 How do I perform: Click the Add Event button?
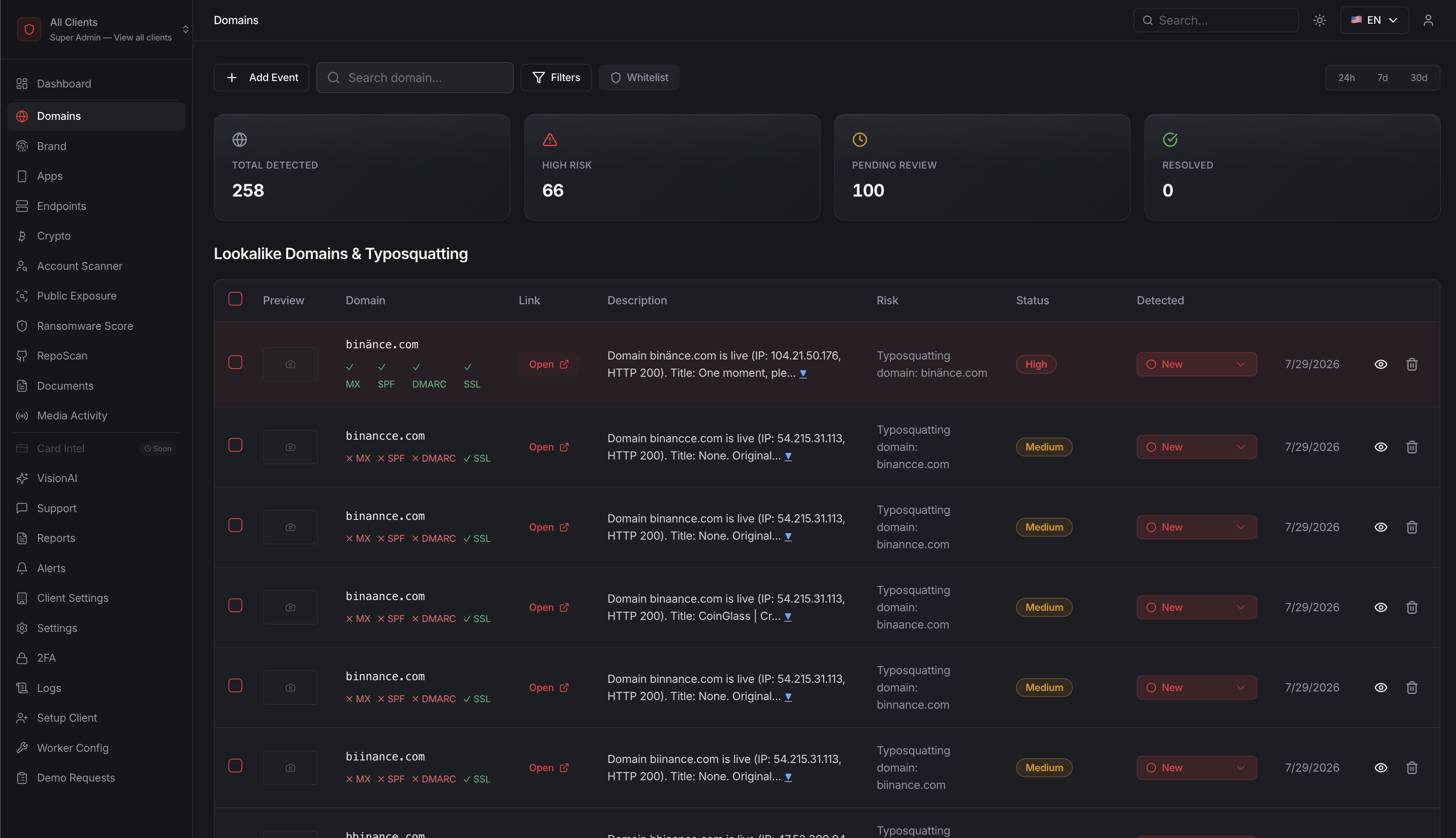pos(261,78)
